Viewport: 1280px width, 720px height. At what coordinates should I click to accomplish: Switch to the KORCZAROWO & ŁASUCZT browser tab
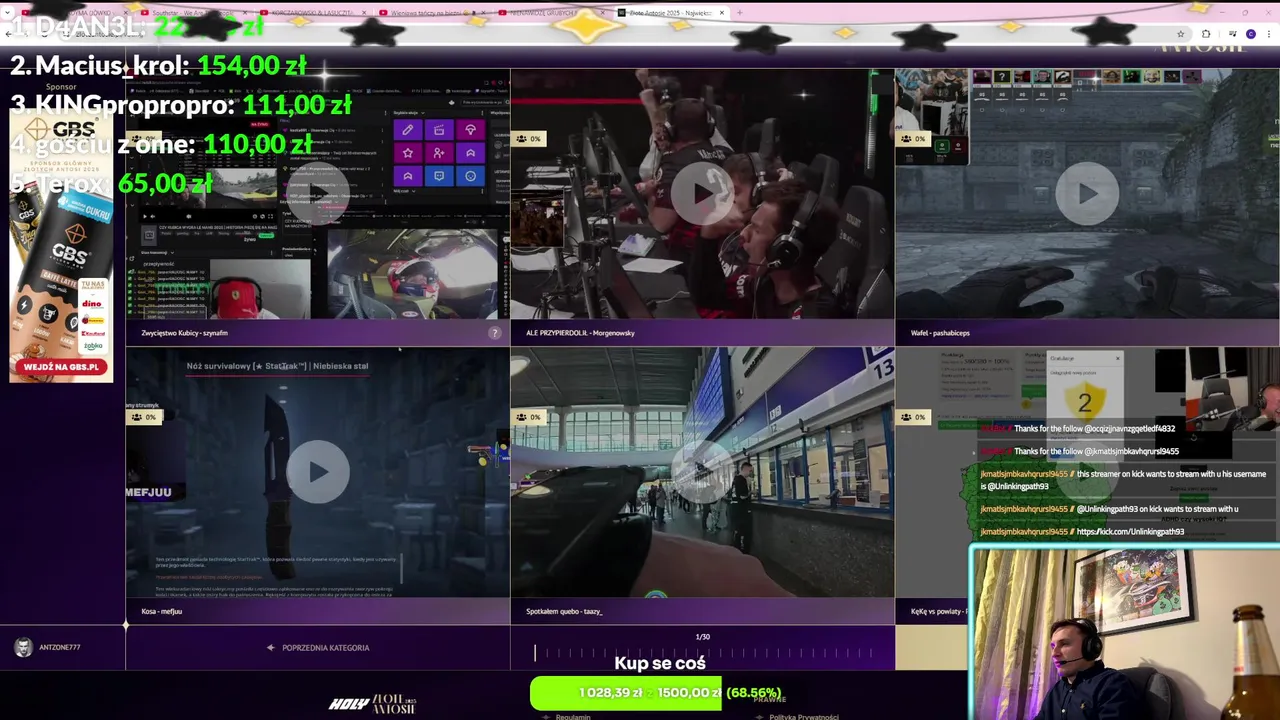point(315,13)
